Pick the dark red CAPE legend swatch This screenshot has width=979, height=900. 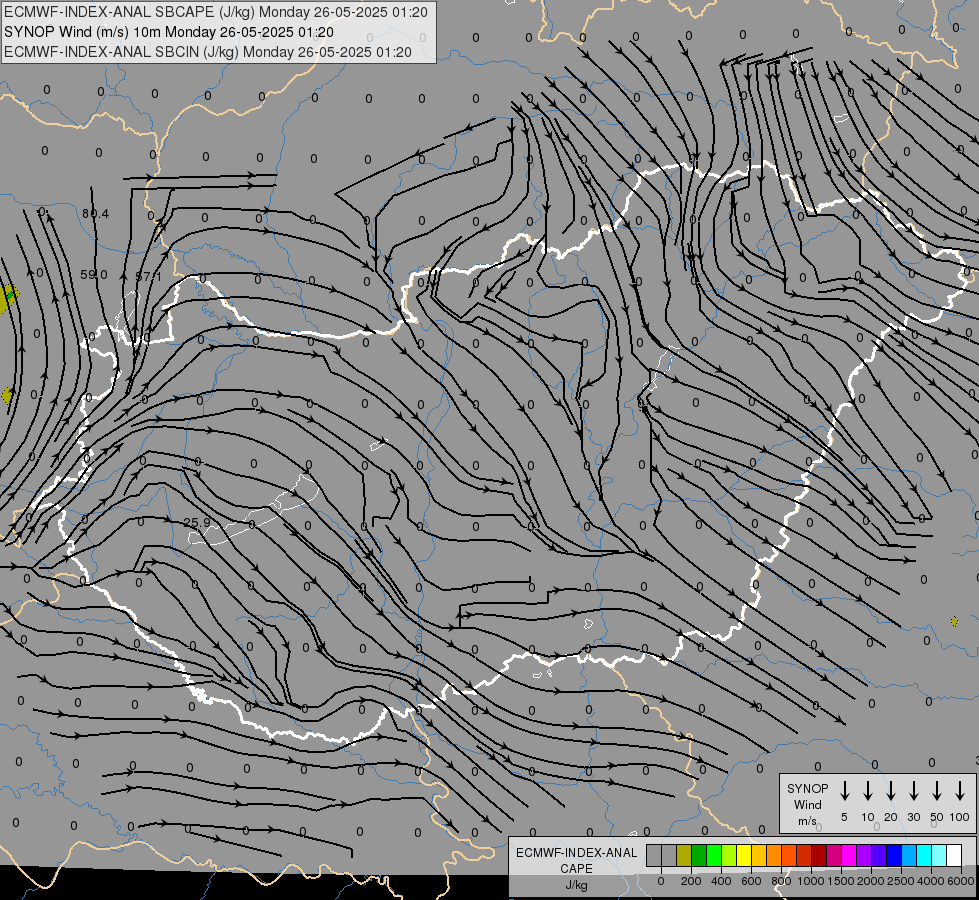819,855
